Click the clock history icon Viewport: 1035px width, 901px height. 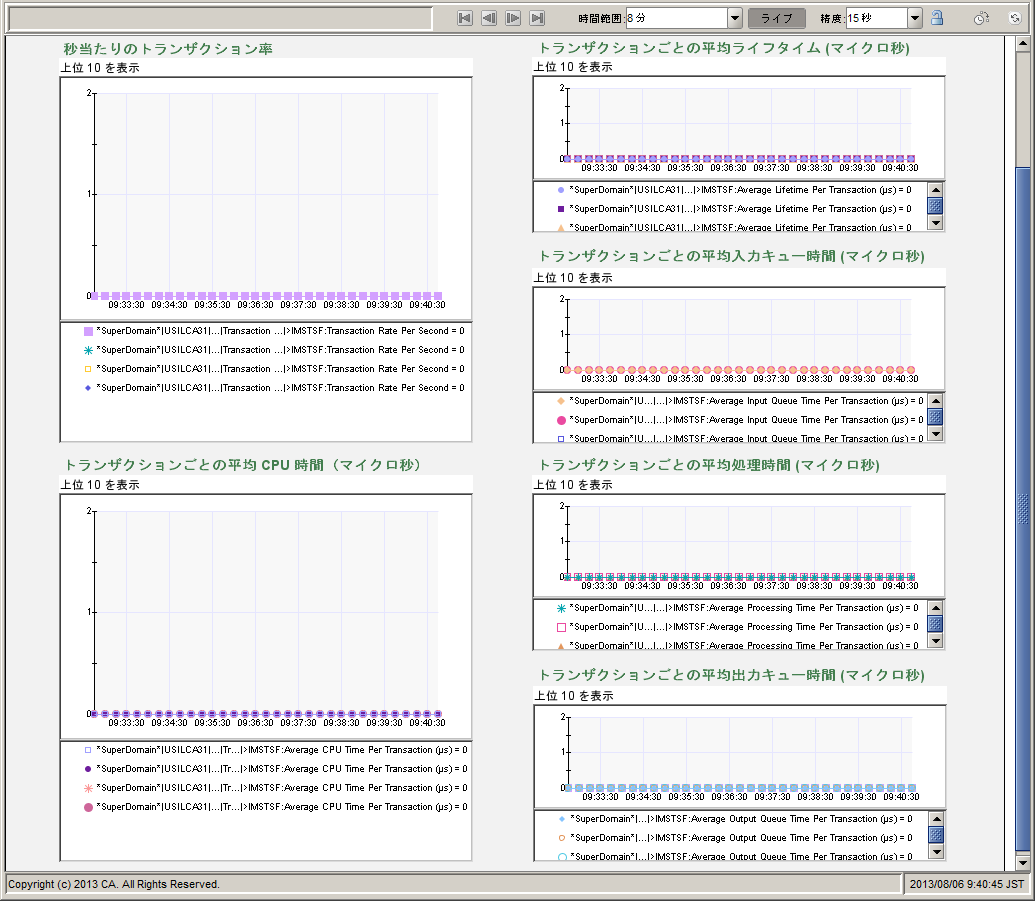pyautogui.click(x=981, y=18)
